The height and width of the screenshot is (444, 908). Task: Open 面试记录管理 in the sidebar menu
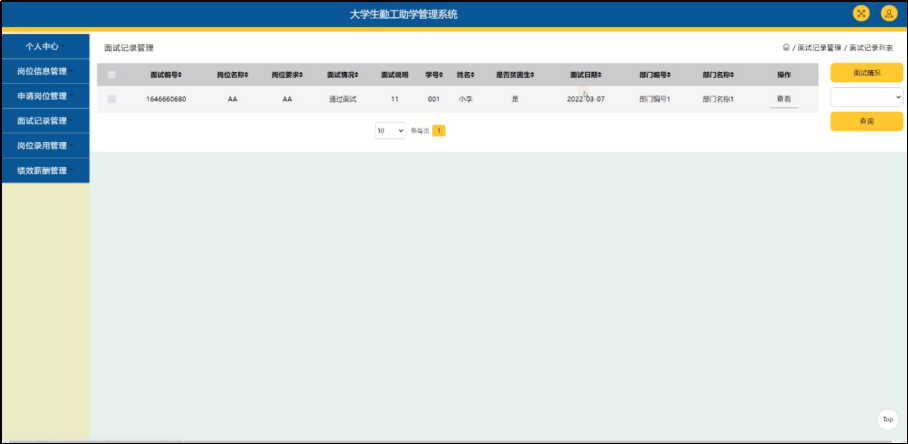pos(45,121)
